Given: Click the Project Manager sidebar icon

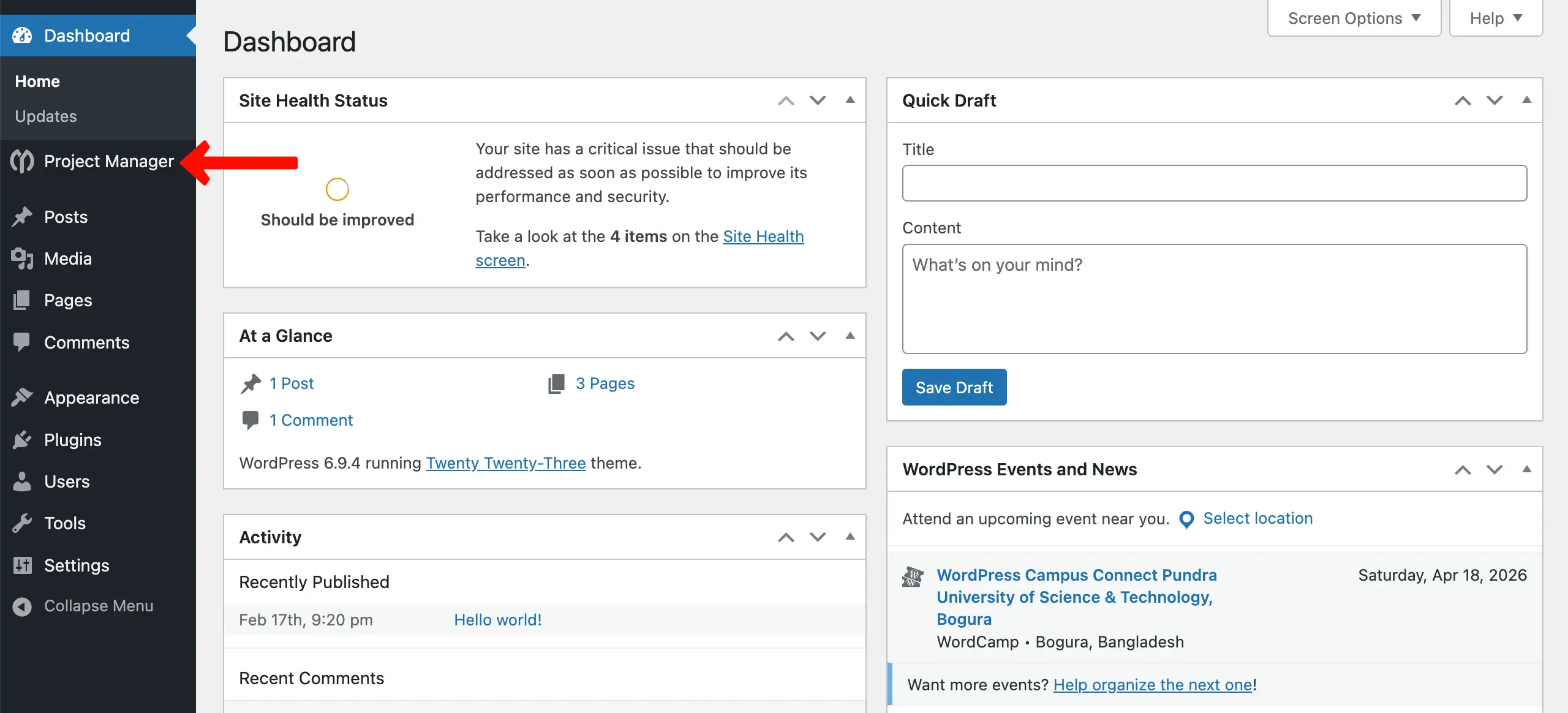Looking at the screenshot, I should (23, 161).
